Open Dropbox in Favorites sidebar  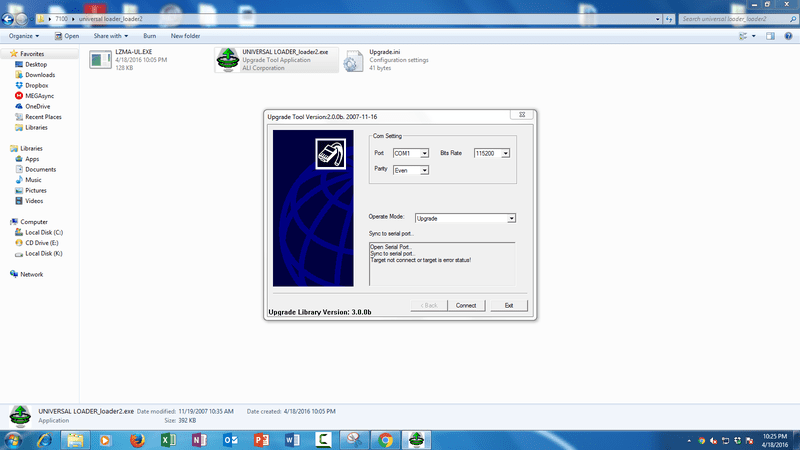click(x=36, y=85)
